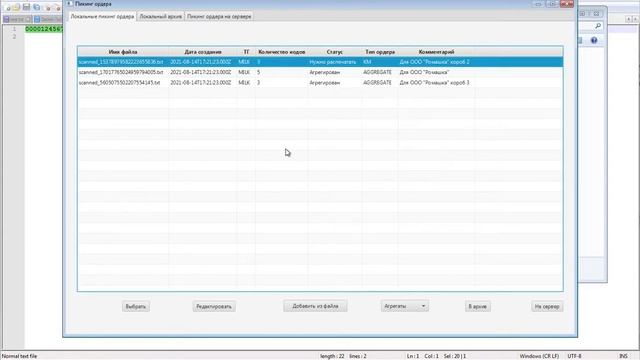Viewport: 640px width, 360px height.
Task: Switch to 'Пикинг ордера на сервере' tab
Action: point(219,16)
